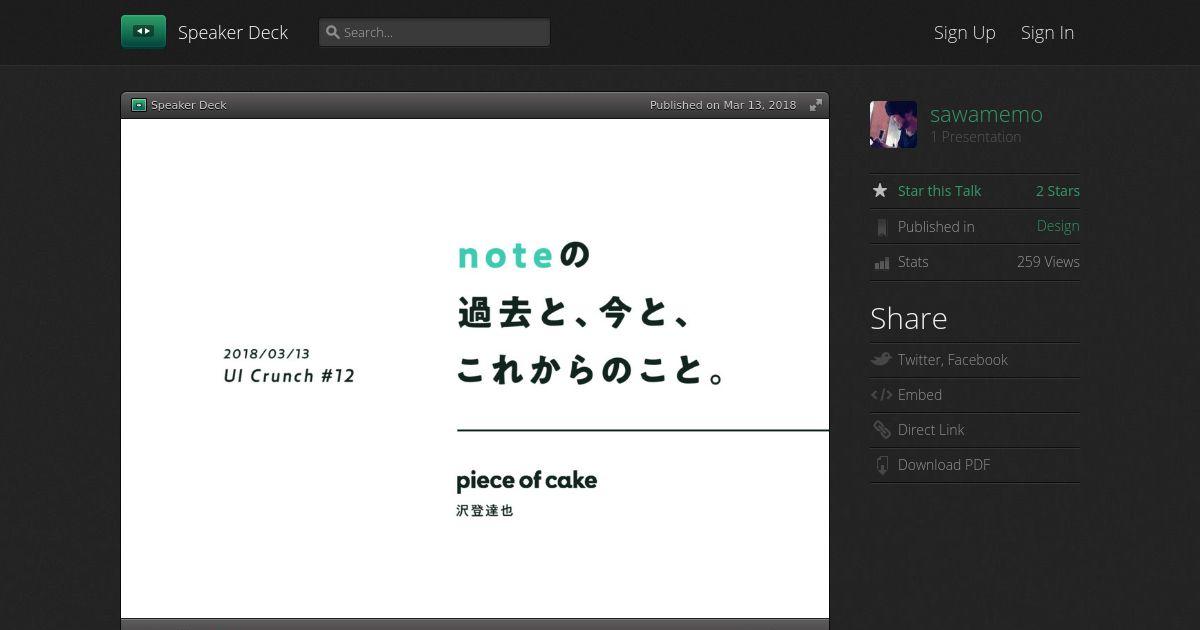Expand the slide player to fullscreen
This screenshot has height=630, width=1200.
tap(816, 105)
